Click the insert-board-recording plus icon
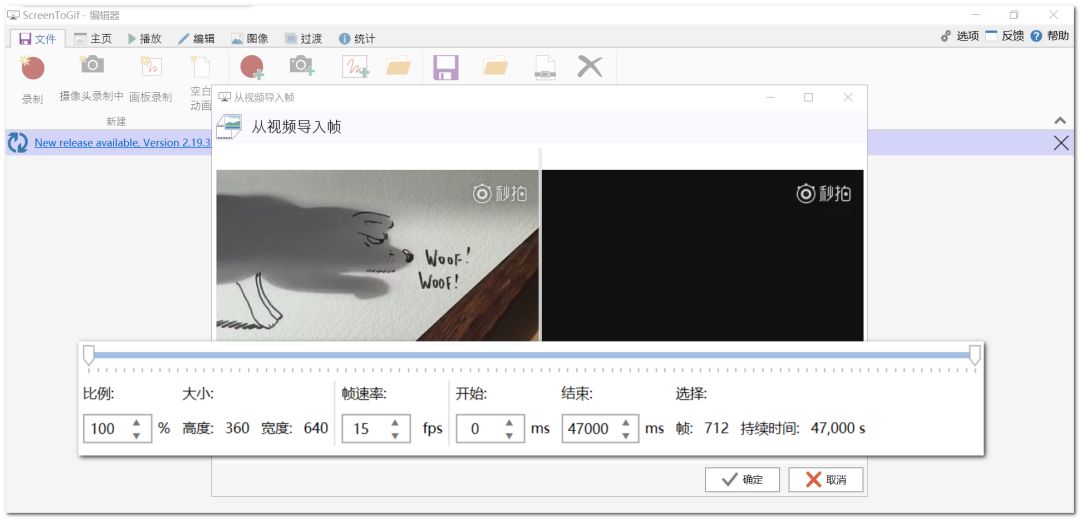Viewport: 1080px width, 519px height. 355,66
